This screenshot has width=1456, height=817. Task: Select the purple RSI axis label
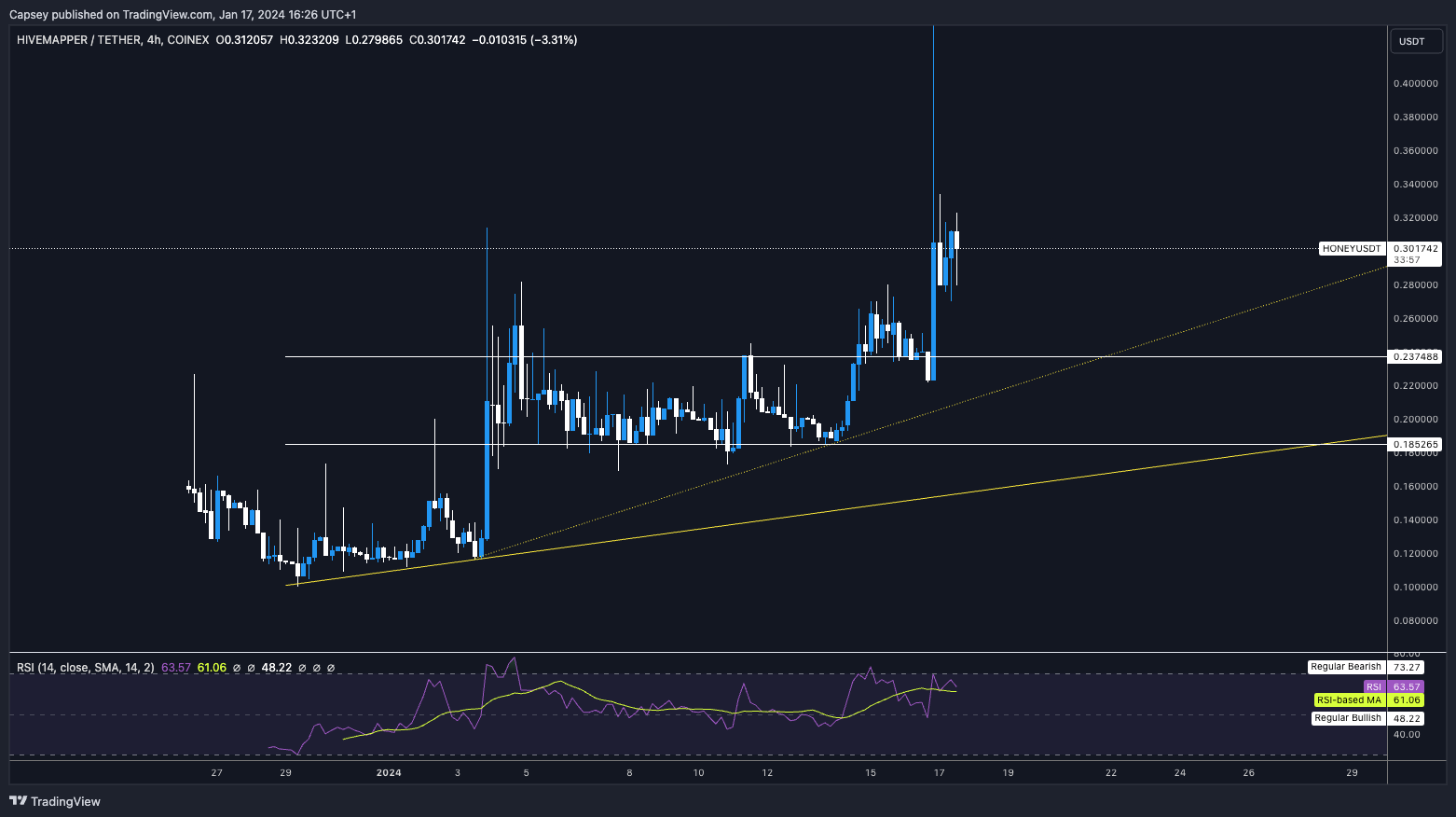click(1374, 686)
